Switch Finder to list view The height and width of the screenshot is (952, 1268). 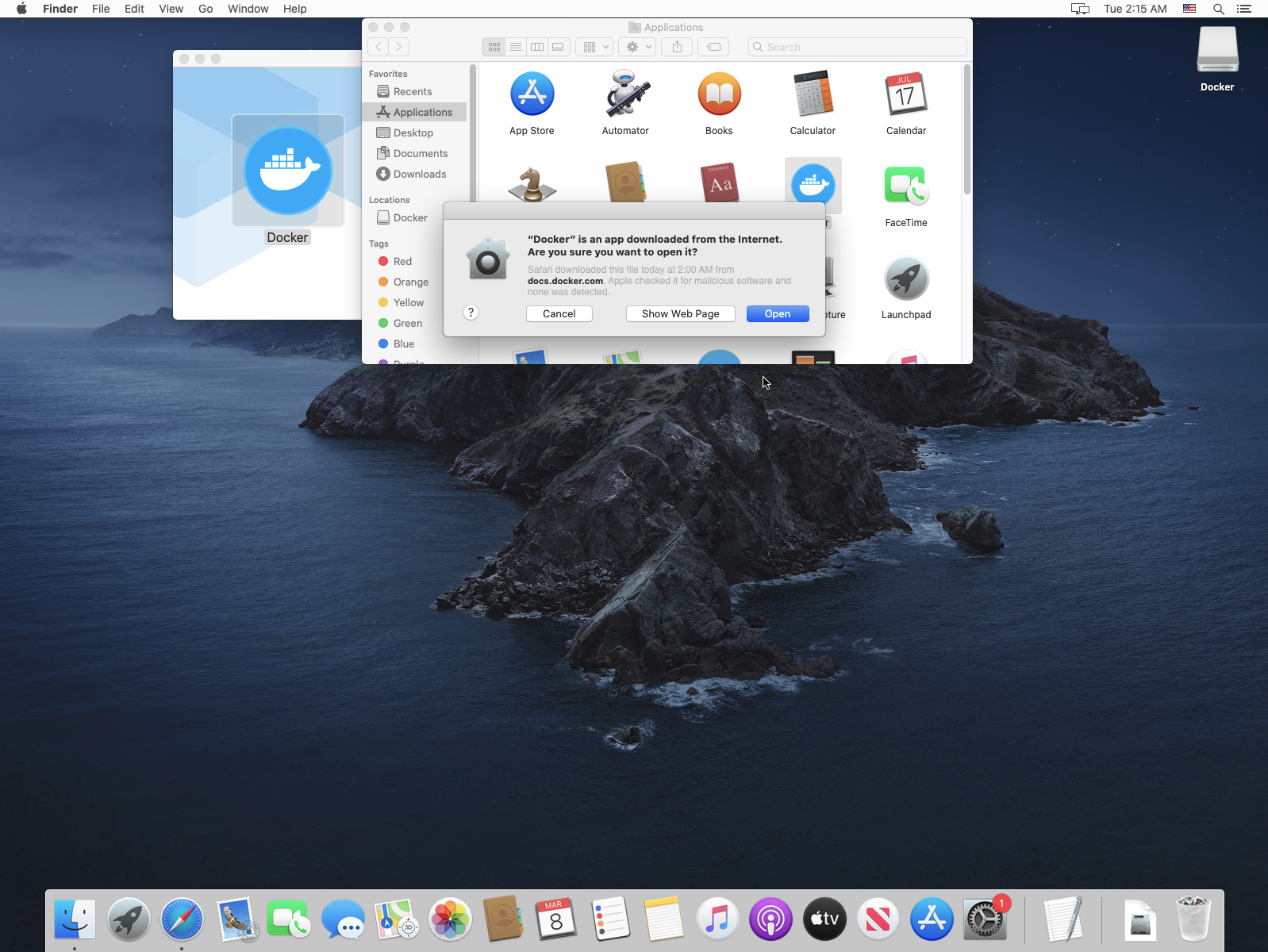click(x=516, y=47)
